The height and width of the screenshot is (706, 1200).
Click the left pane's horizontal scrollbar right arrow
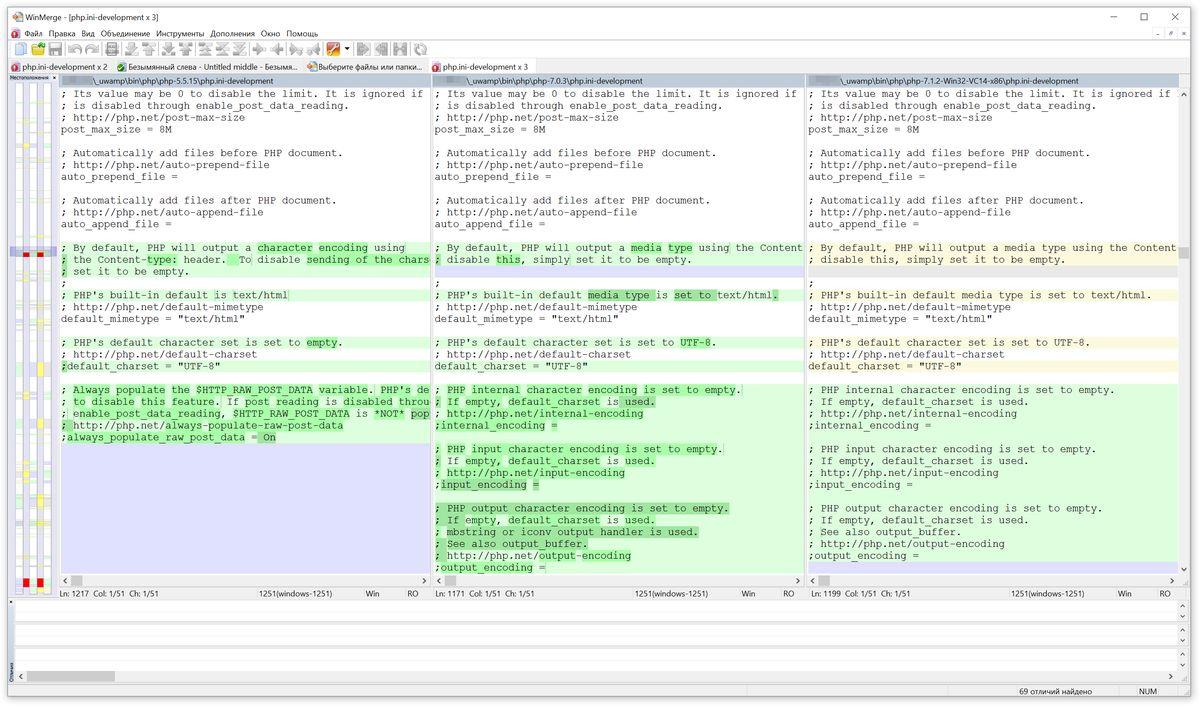click(424, 580)
